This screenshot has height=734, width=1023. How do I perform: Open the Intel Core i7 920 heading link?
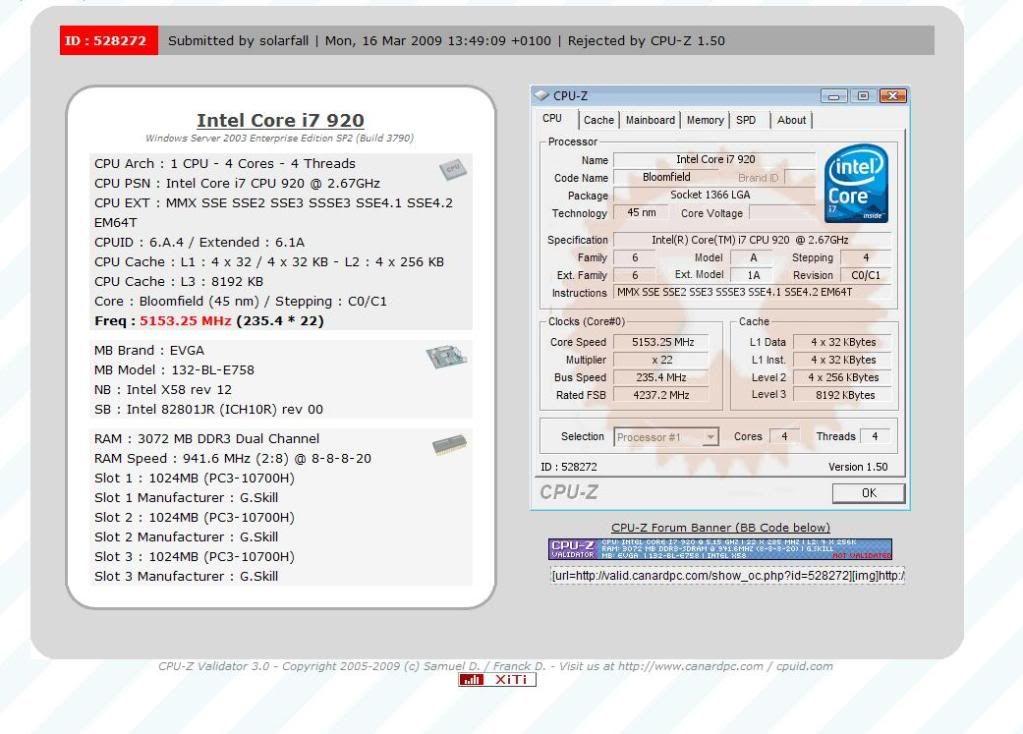(281, 120)
